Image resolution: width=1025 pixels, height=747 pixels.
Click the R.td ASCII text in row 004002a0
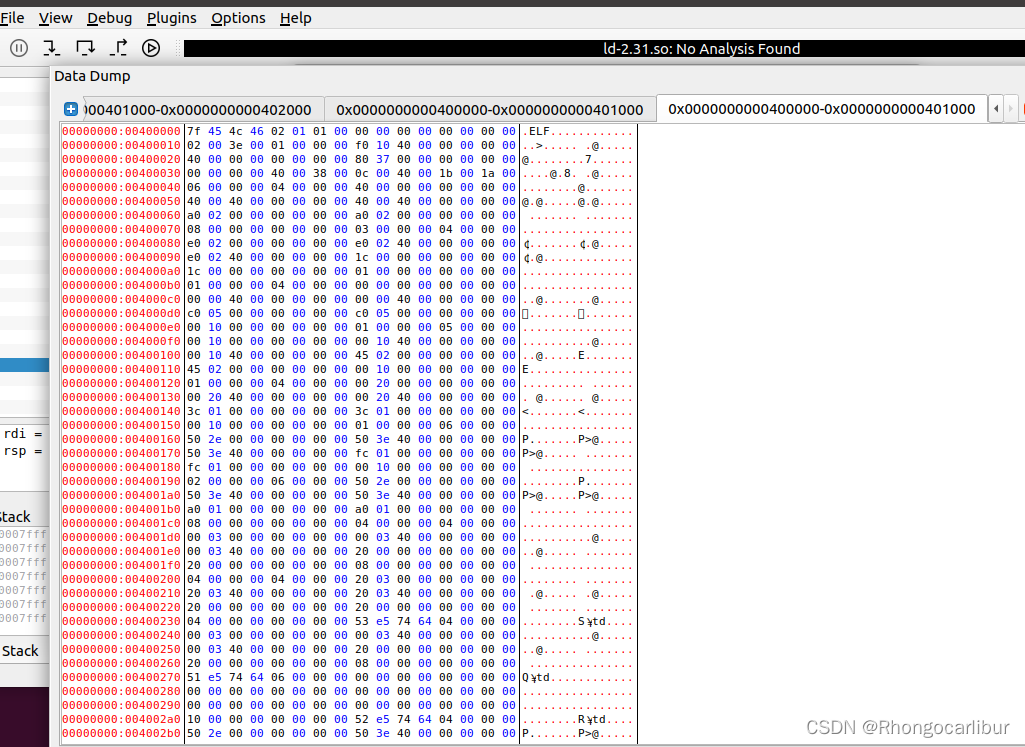[592, 719]
